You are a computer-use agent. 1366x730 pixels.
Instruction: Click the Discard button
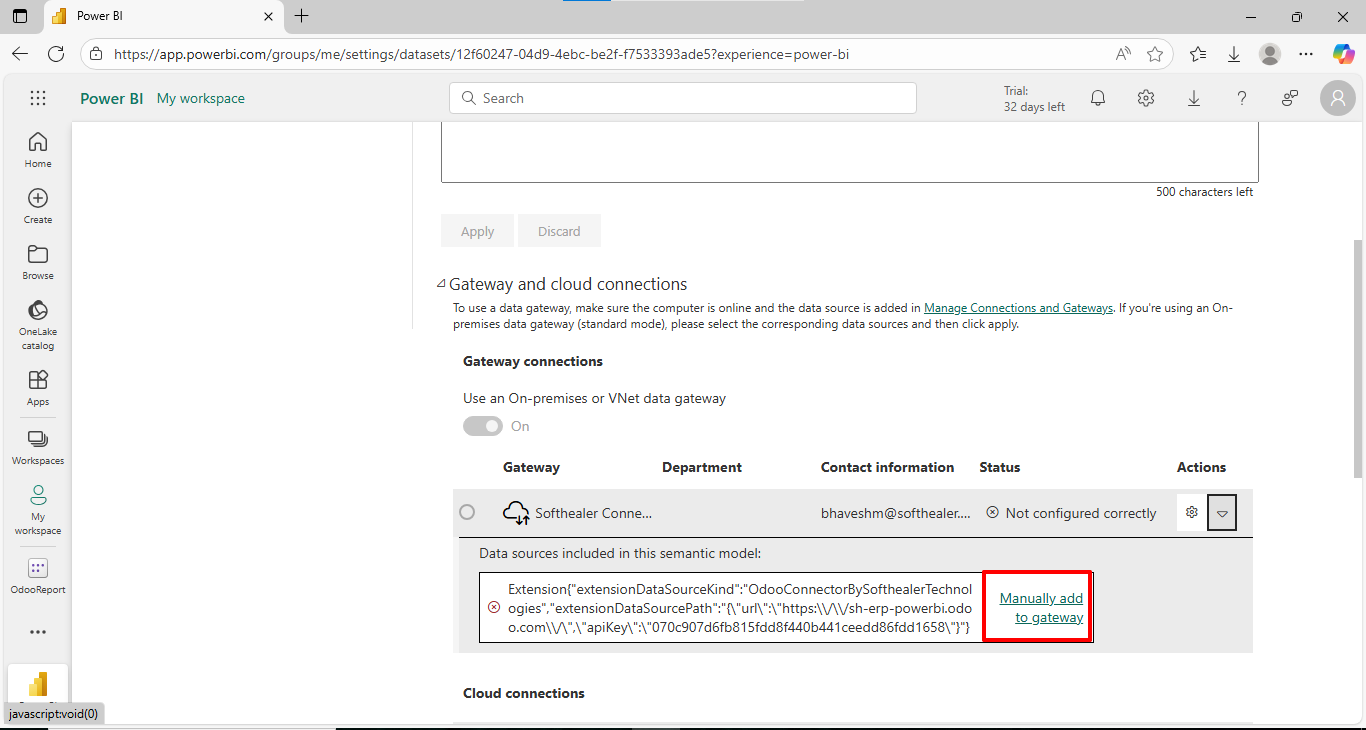[559, 231]
